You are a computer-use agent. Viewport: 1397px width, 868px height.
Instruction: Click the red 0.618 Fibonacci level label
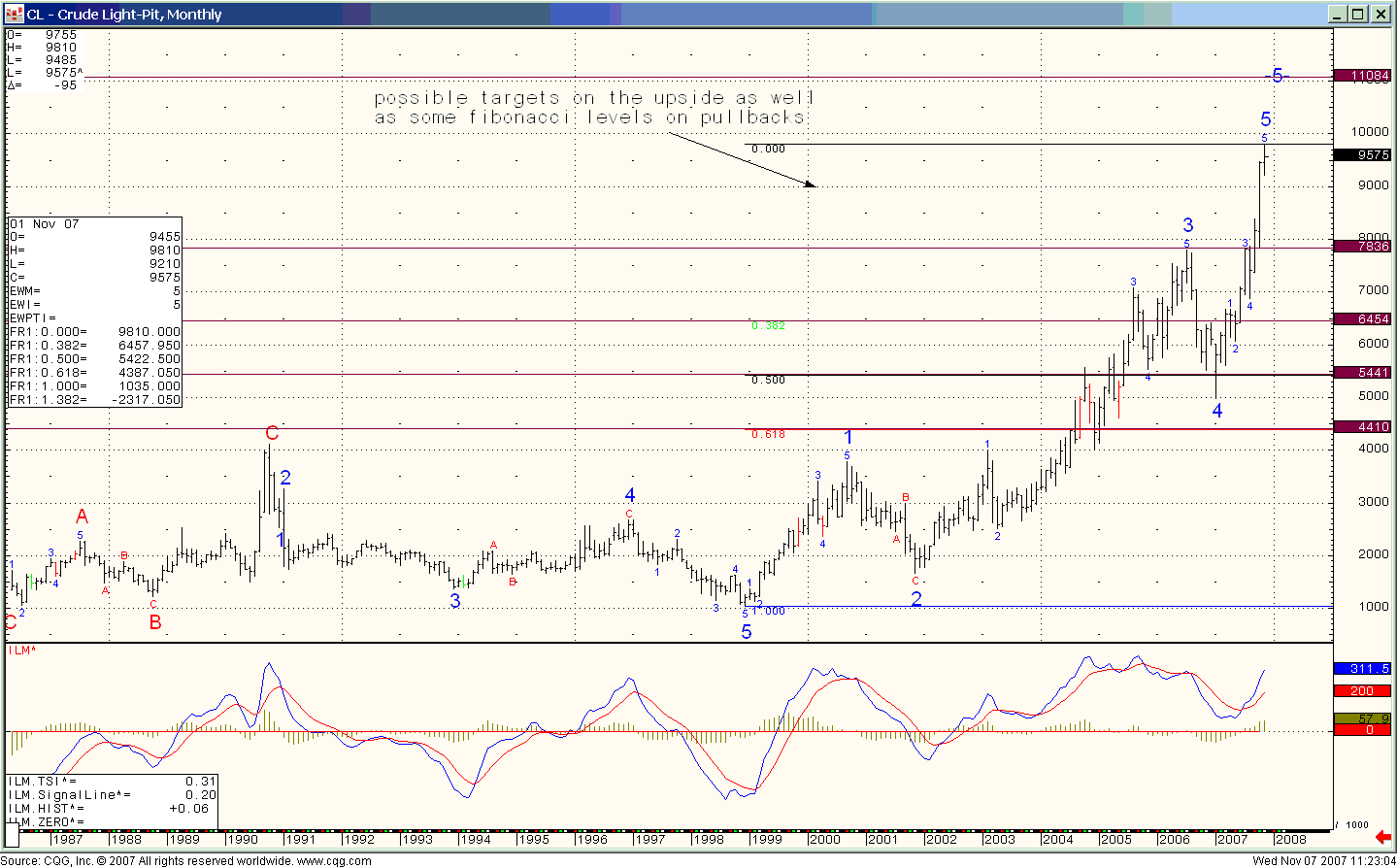768,434
